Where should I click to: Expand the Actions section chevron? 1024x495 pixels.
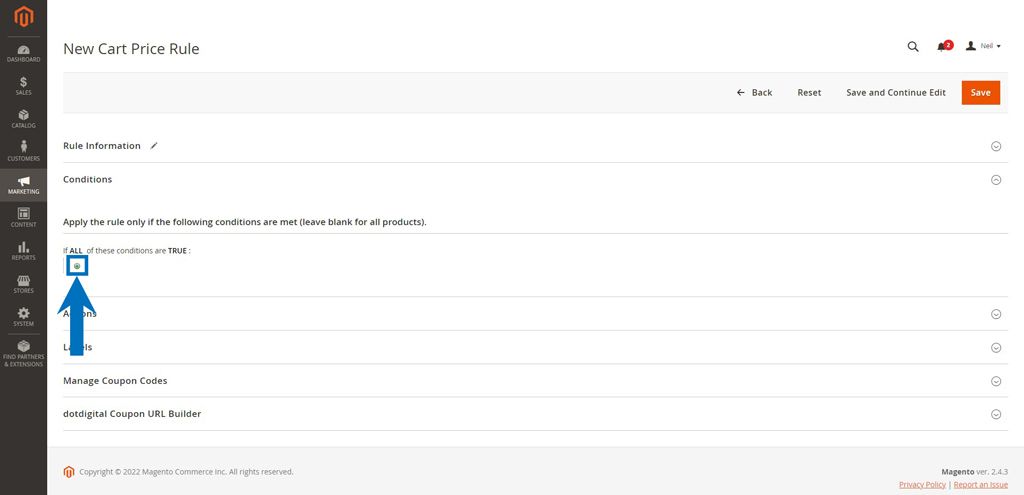click(996, 314)
